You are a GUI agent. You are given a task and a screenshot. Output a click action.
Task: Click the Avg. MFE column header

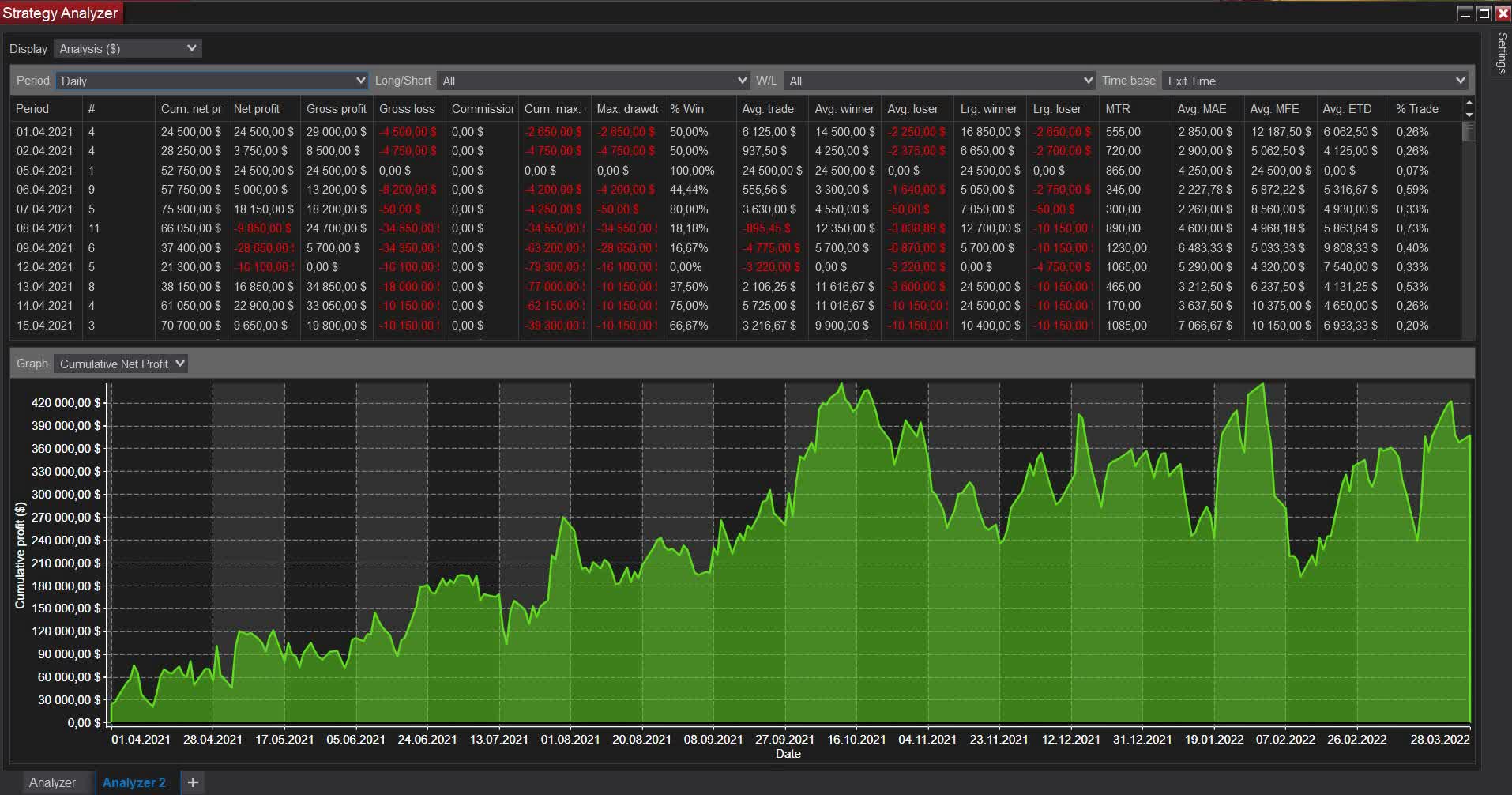click(x=1281, y=109)
